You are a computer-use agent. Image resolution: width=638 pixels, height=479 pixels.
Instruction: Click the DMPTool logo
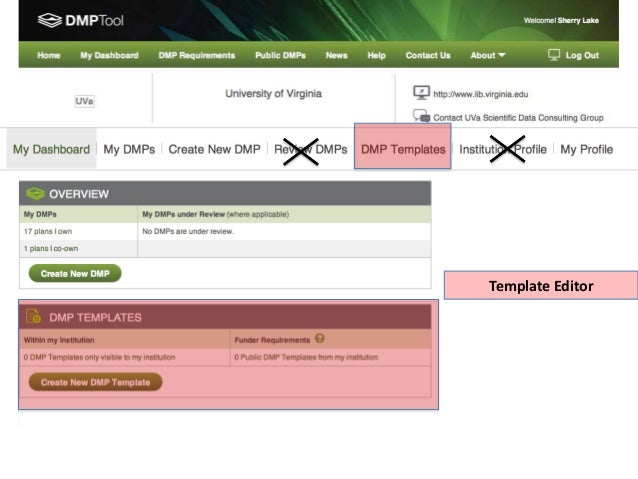81,20
